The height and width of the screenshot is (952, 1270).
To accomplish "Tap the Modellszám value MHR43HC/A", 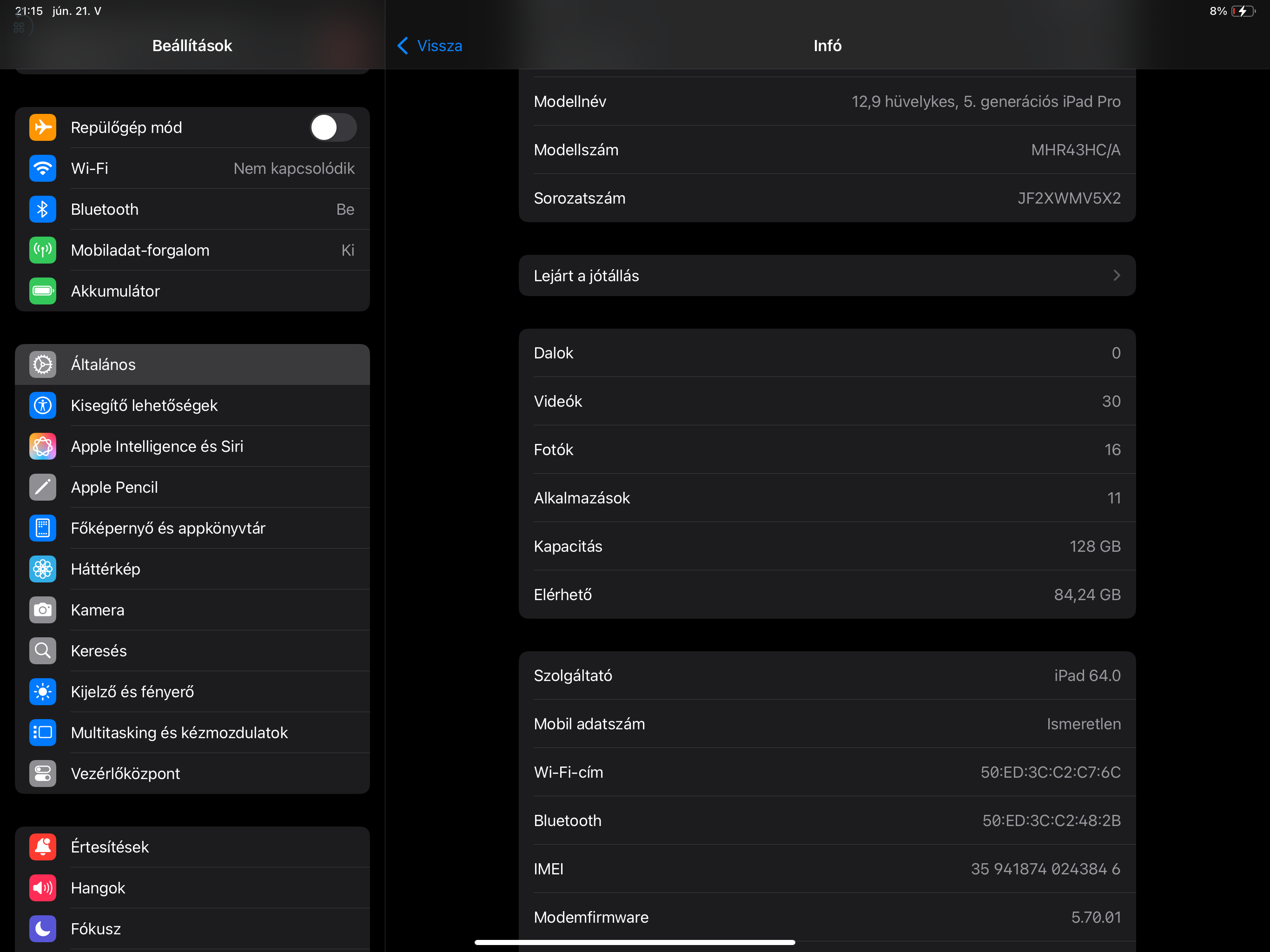I will (1075, 150).
